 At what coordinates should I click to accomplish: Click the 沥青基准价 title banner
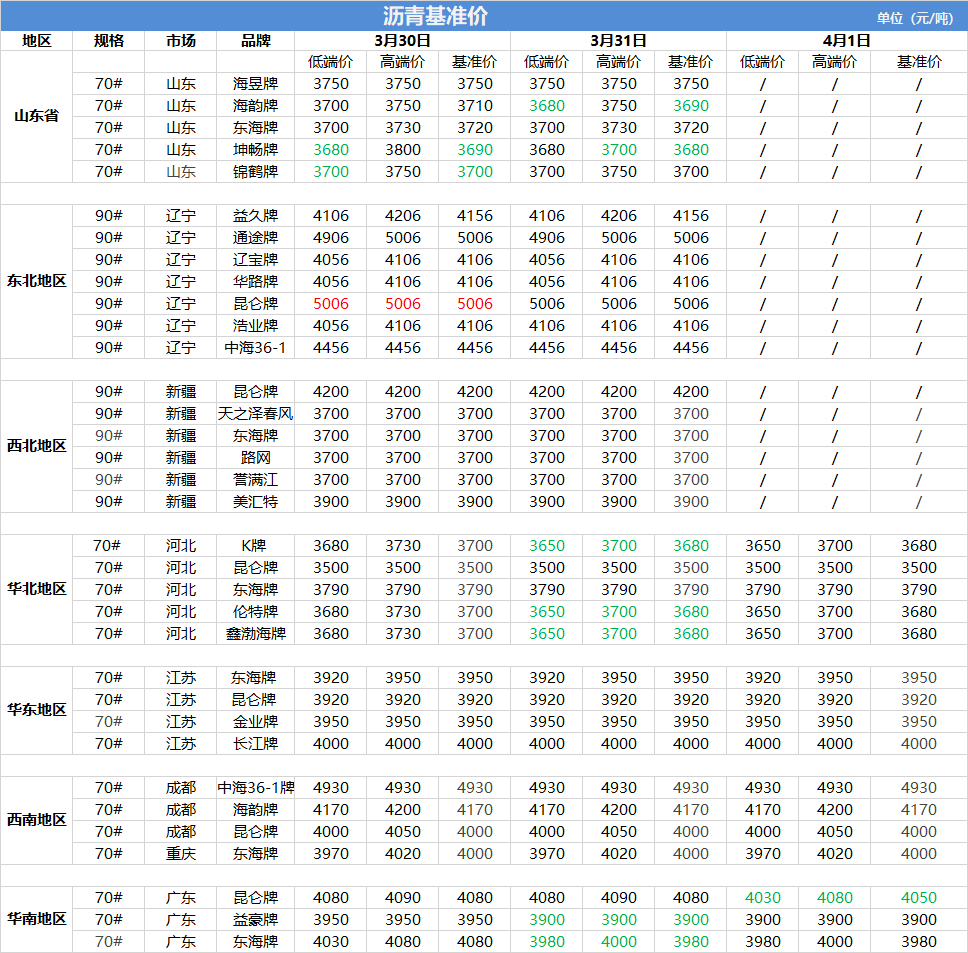436,16
